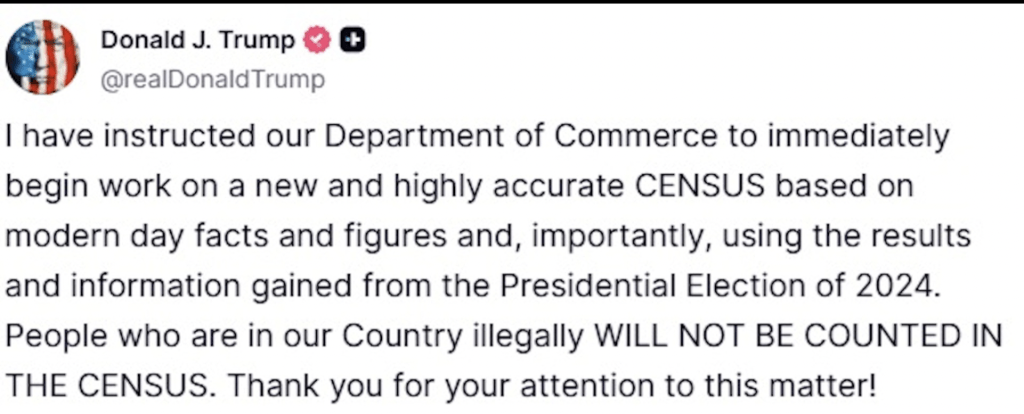
Task: Click the black plus badge icon
Action: pyautogui.click(x=353, y=40)
